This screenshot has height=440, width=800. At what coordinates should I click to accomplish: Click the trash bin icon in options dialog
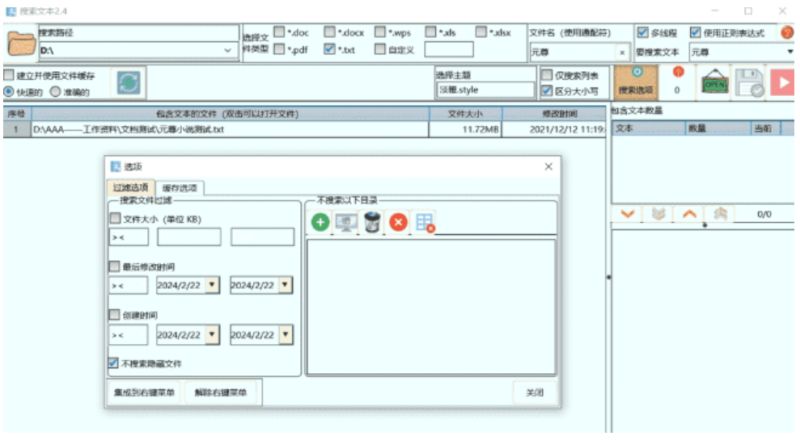[372, 222]
